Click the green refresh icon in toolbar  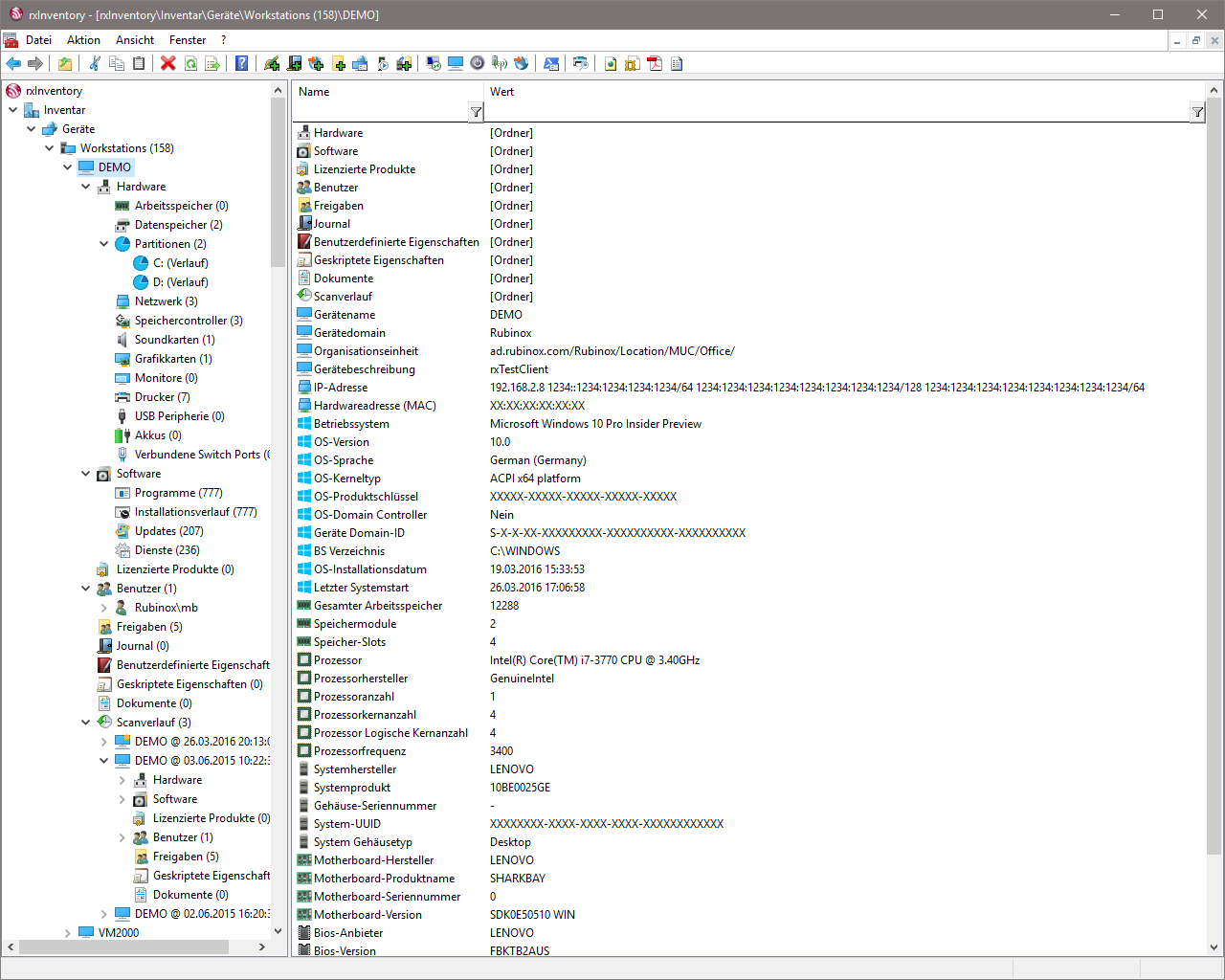(190, 64)
